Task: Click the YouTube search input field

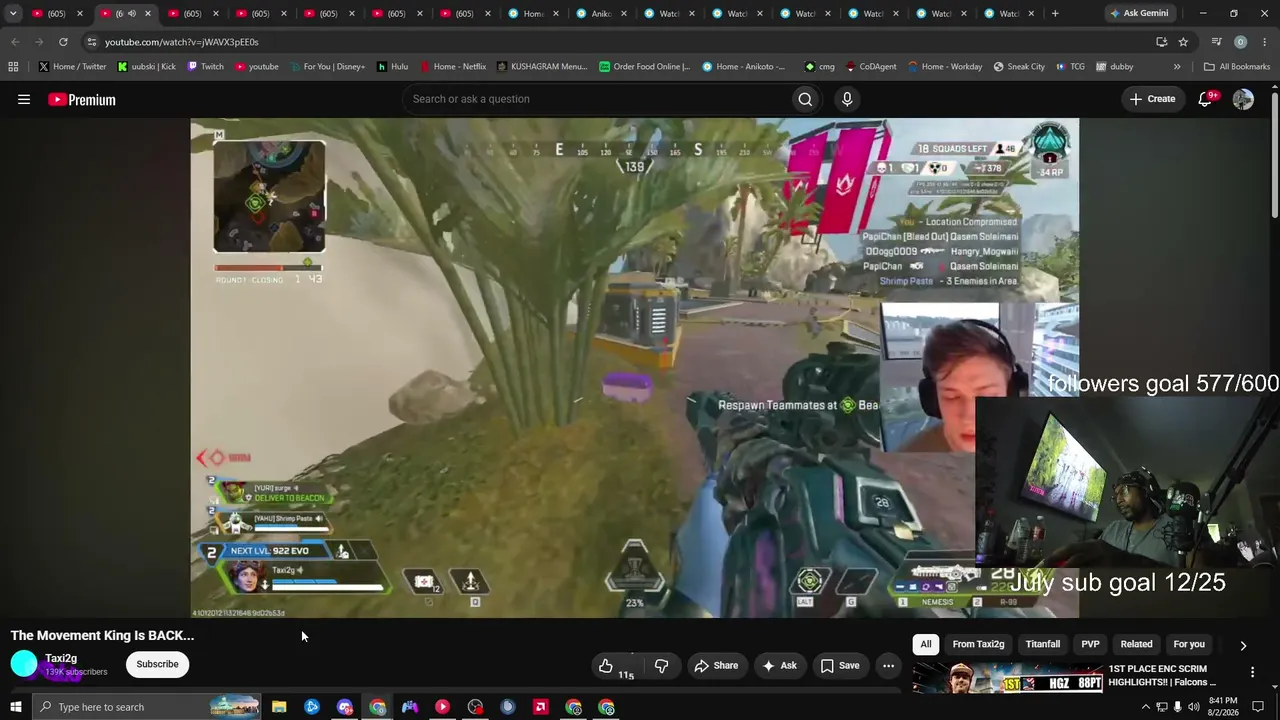Action: pos(595,99)
